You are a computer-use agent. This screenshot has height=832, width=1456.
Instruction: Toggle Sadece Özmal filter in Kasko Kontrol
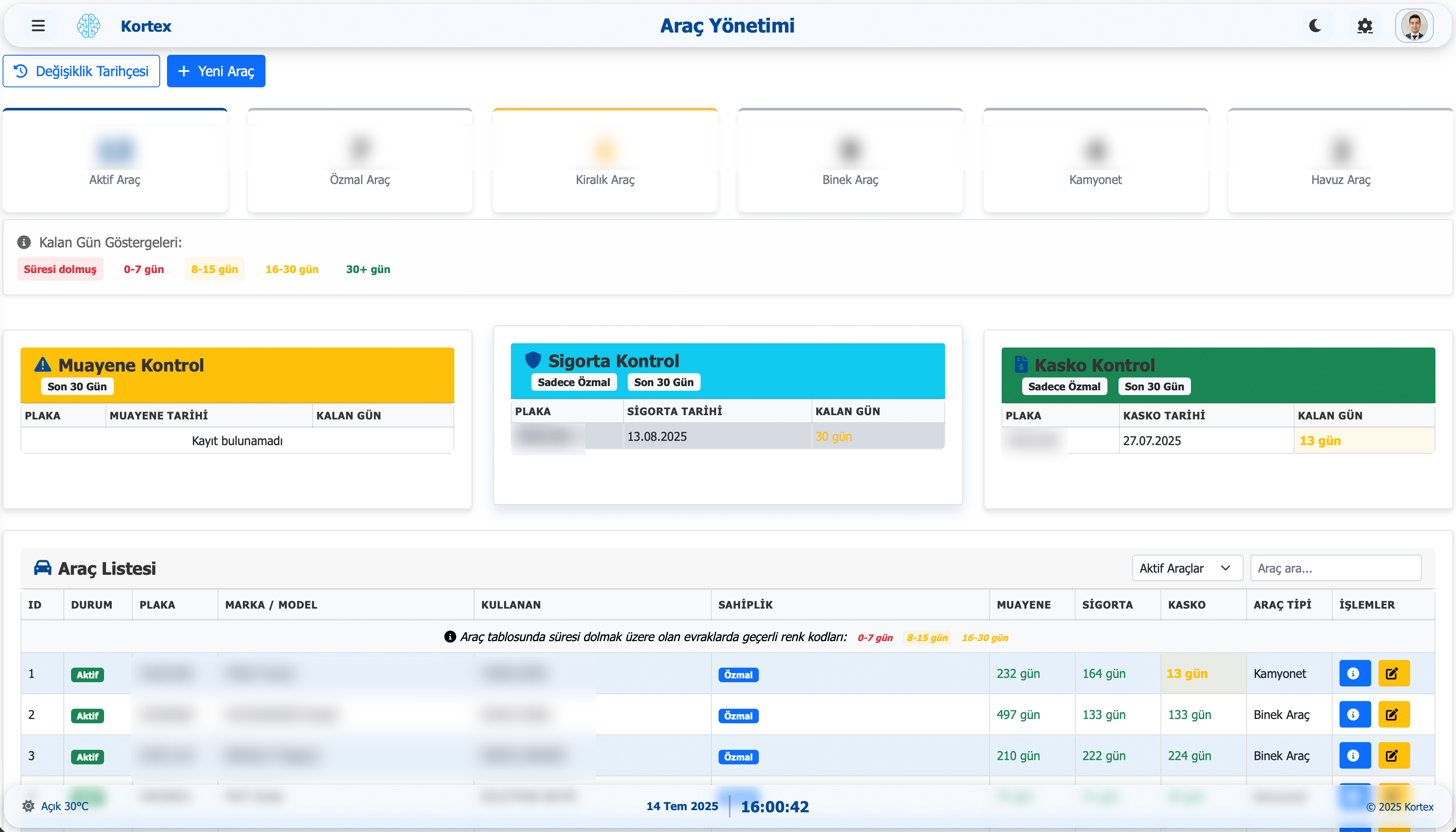1064,387
